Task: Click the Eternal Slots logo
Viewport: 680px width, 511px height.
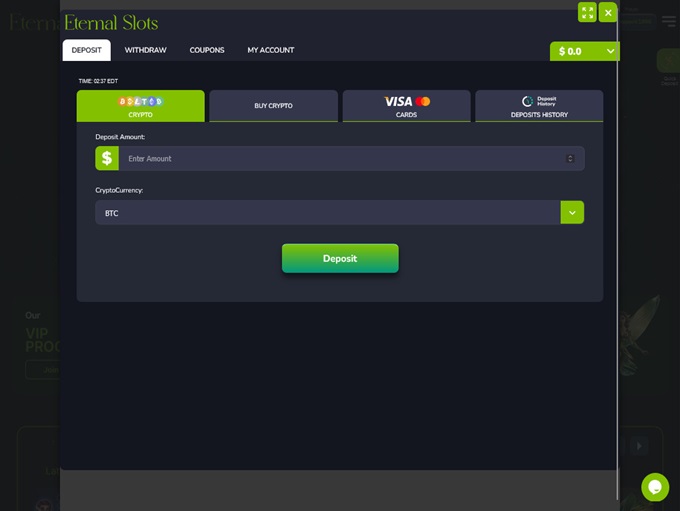Action: pyautogui.click(x=110, y=22)
